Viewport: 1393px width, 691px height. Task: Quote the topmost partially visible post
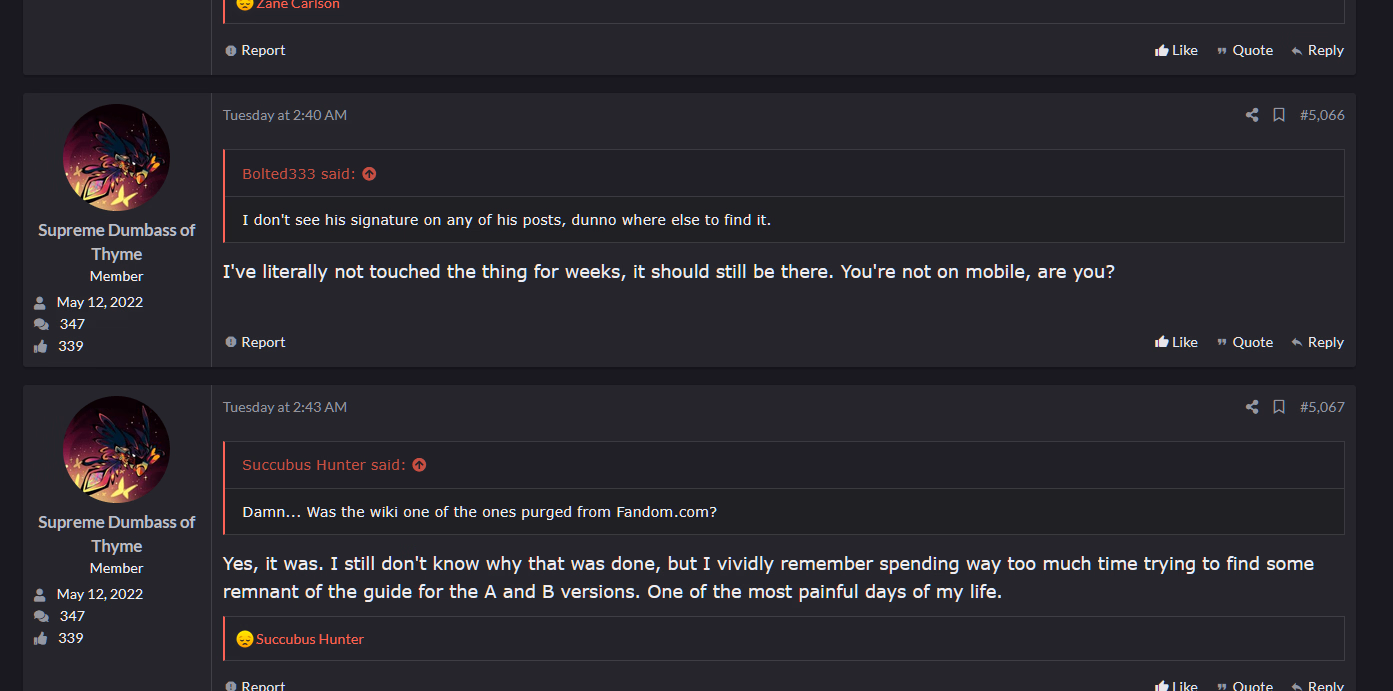click(1245, 50)
